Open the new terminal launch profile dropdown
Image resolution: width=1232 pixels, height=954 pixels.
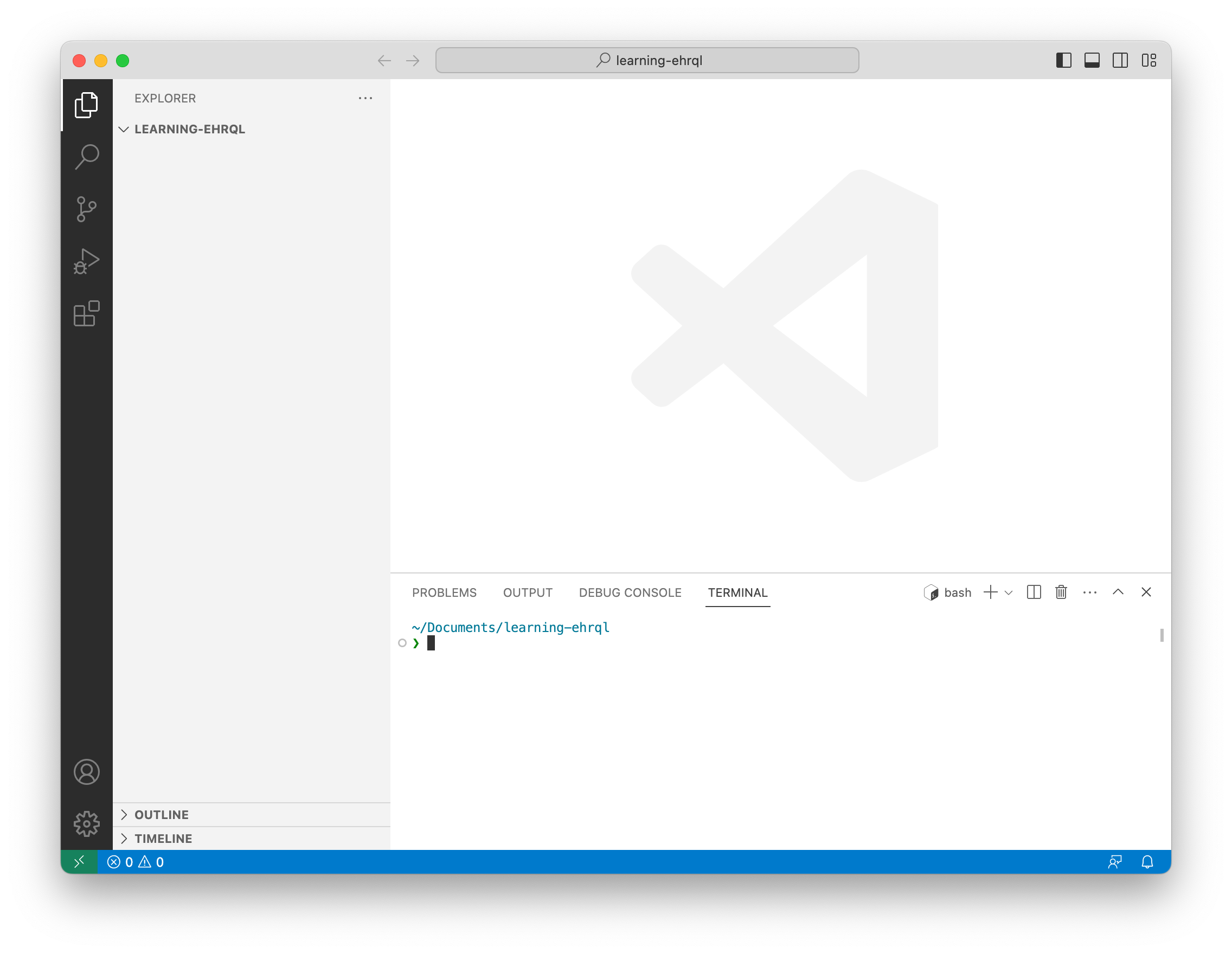[1009, 592]
